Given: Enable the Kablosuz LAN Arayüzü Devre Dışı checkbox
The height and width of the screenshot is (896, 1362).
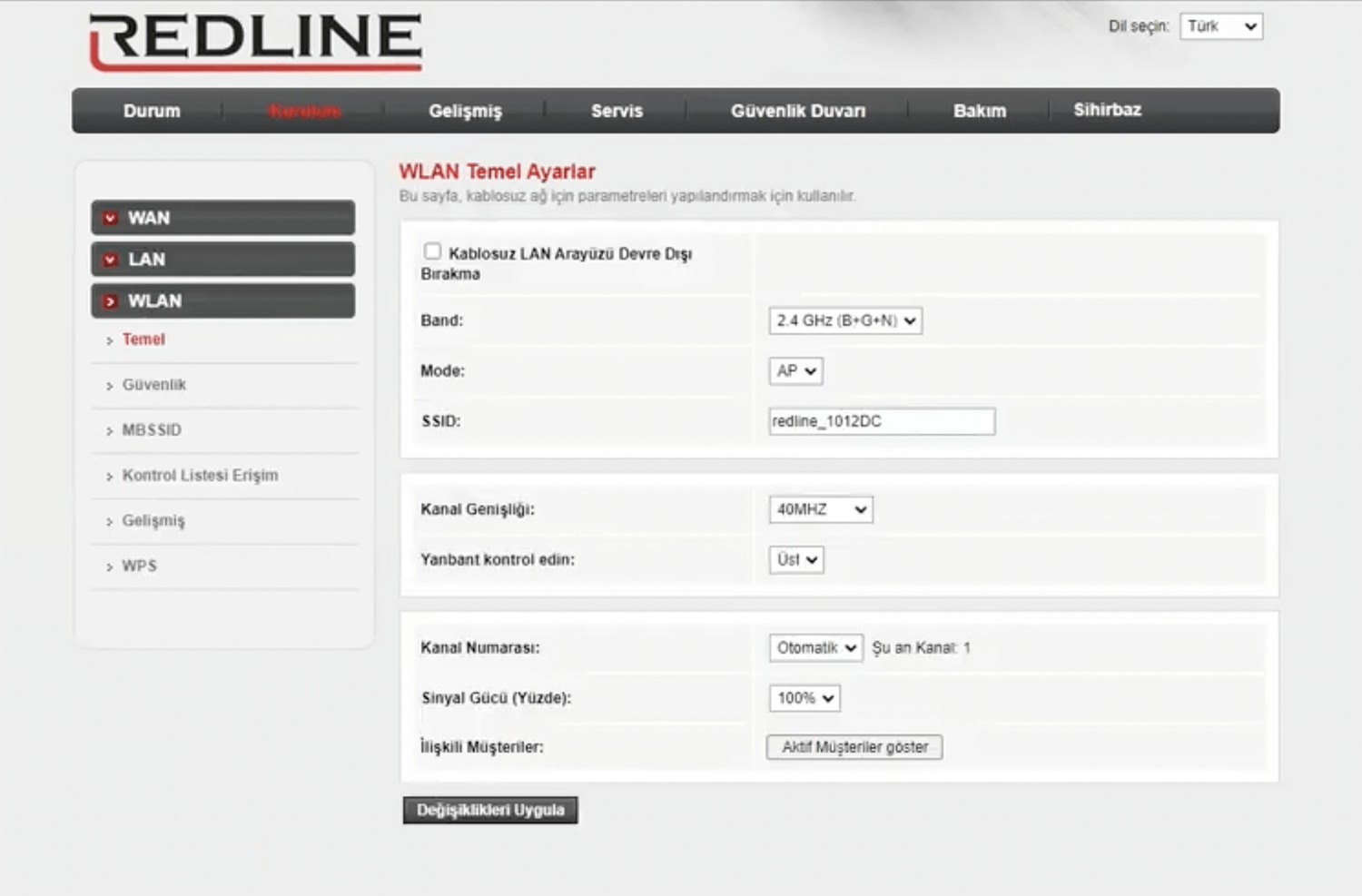Looking at the screenshot, I should 432,251.
